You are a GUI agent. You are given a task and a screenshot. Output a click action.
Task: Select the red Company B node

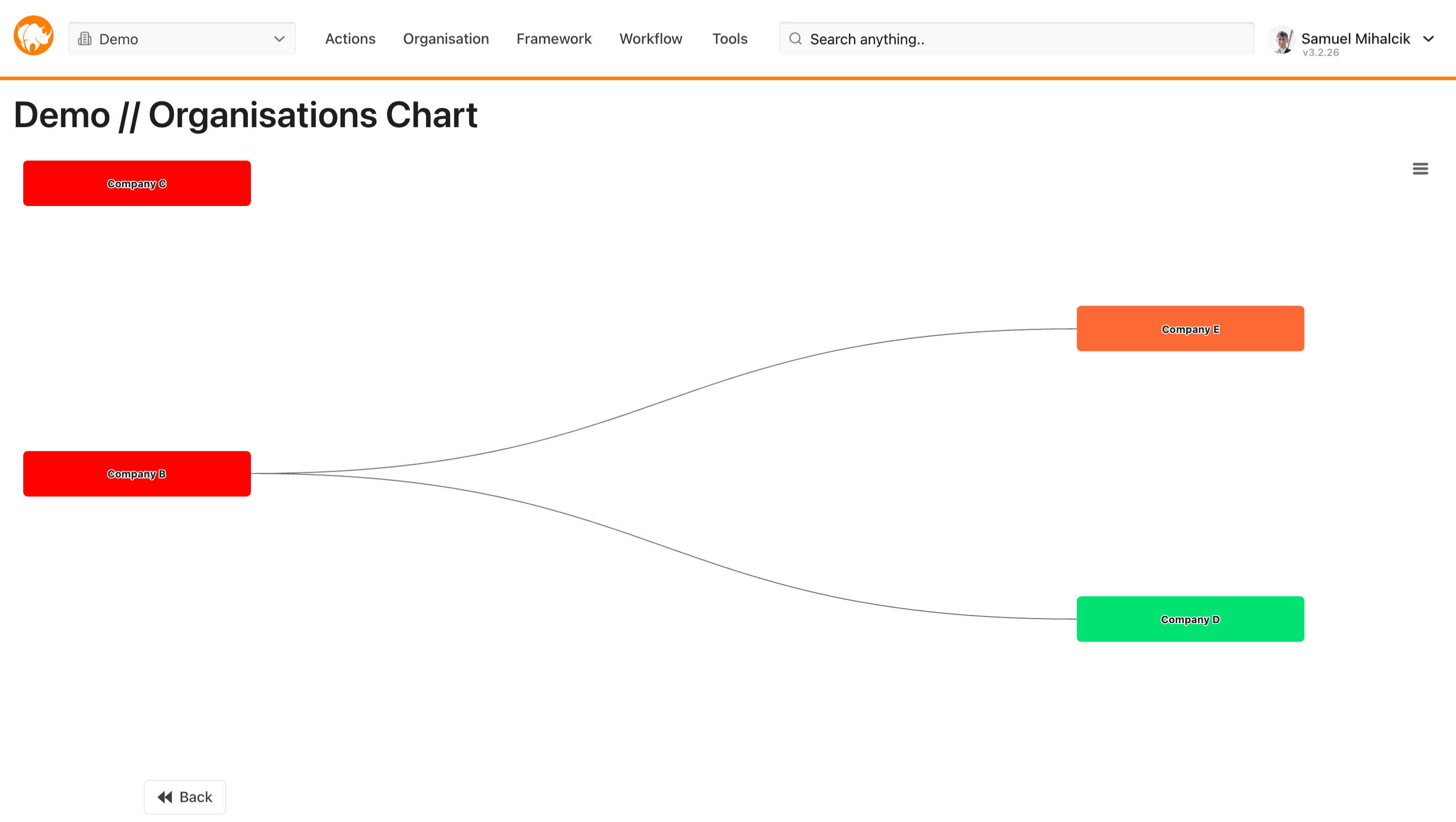137,474
